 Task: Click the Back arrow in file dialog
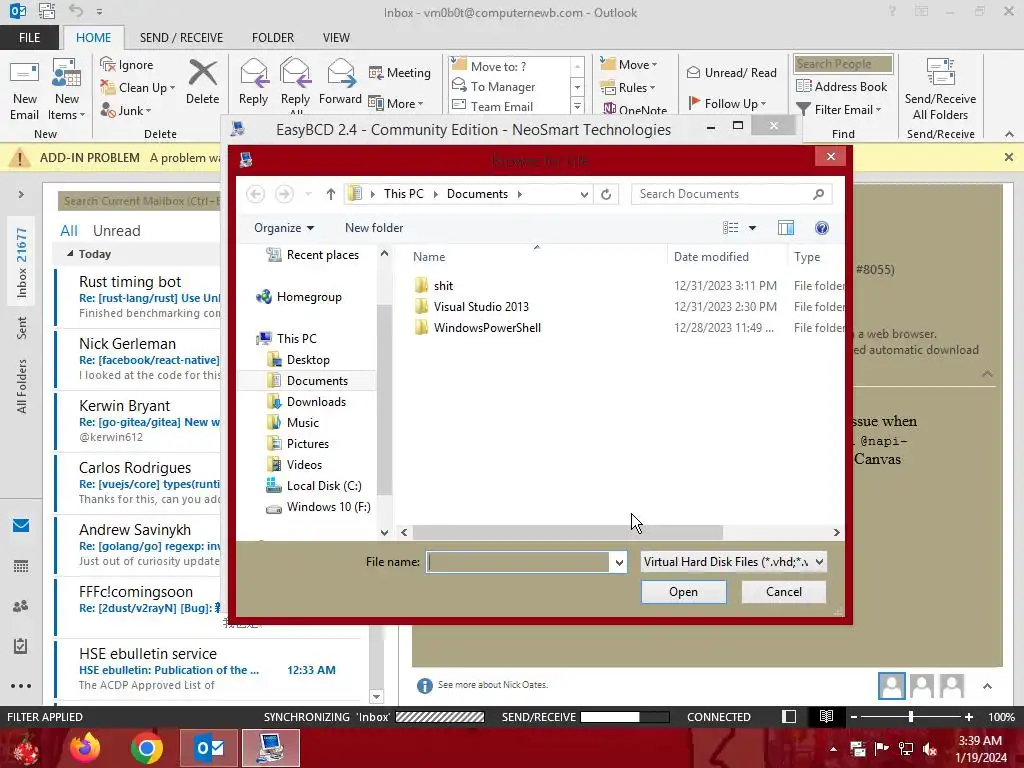pos(256,194)
